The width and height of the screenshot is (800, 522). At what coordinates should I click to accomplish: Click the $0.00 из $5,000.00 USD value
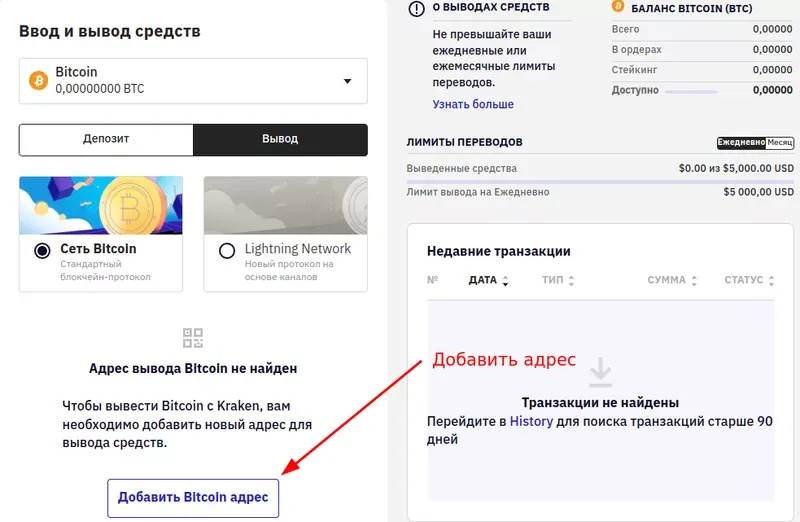click(736, 168)
